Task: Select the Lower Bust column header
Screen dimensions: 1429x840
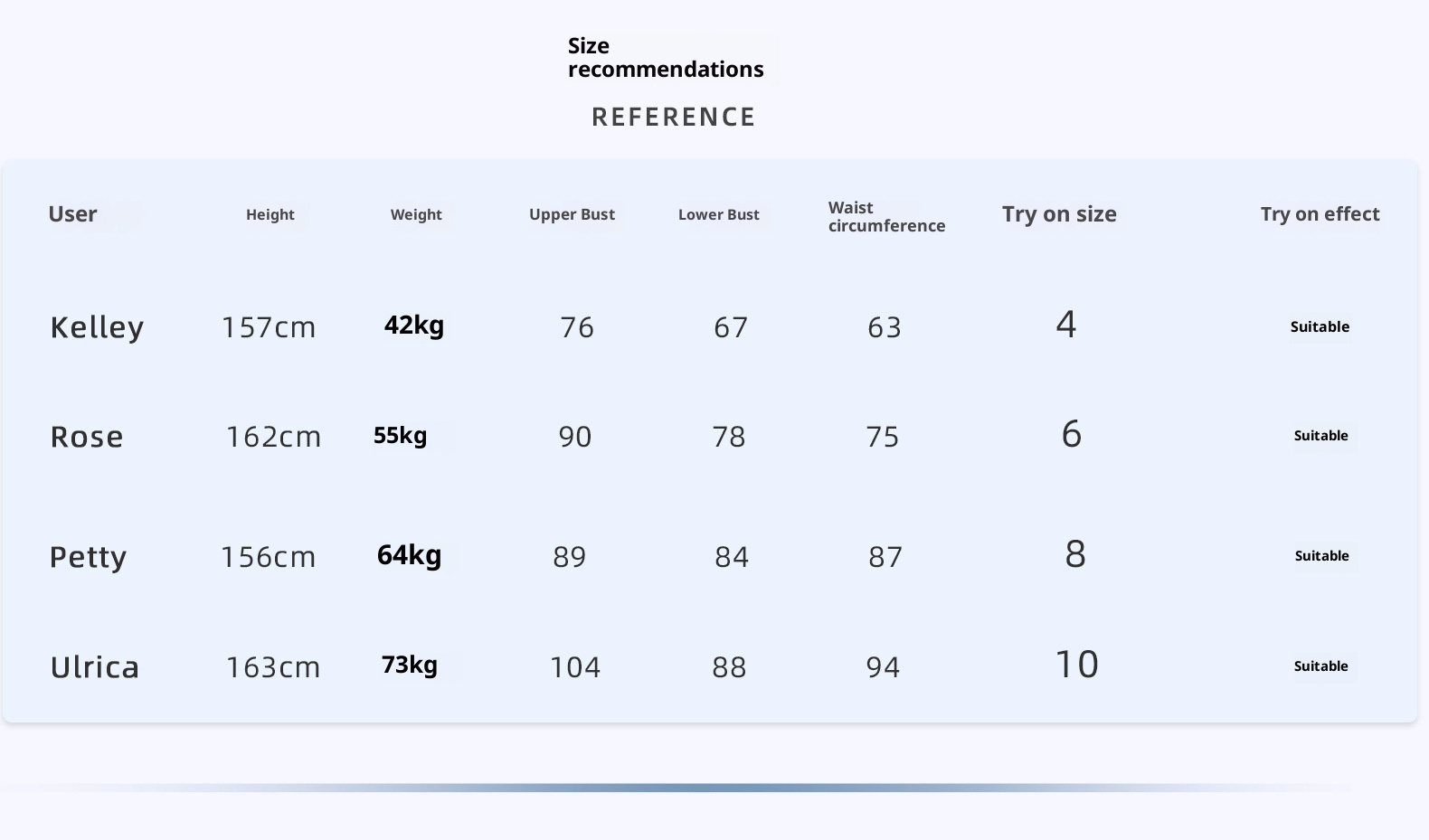Action: (718, 215)
